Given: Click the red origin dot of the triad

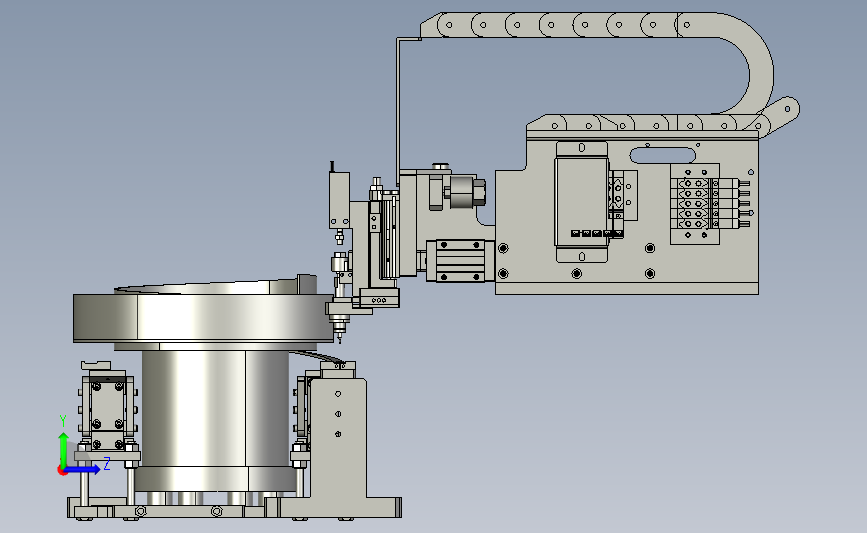Looking at the screenshot, I should pyautogui.click(x=62, y=471).
